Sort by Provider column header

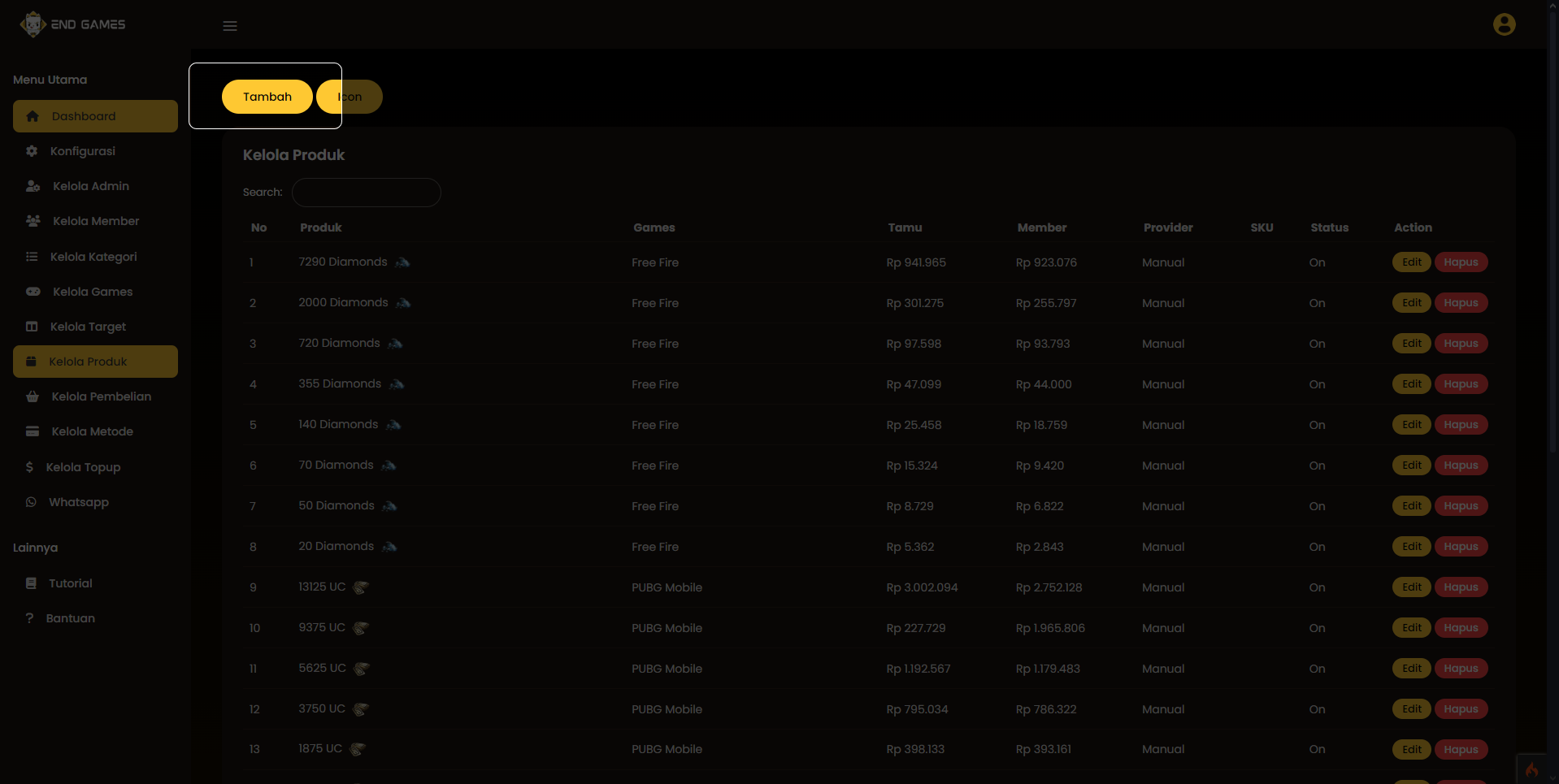1168,227
